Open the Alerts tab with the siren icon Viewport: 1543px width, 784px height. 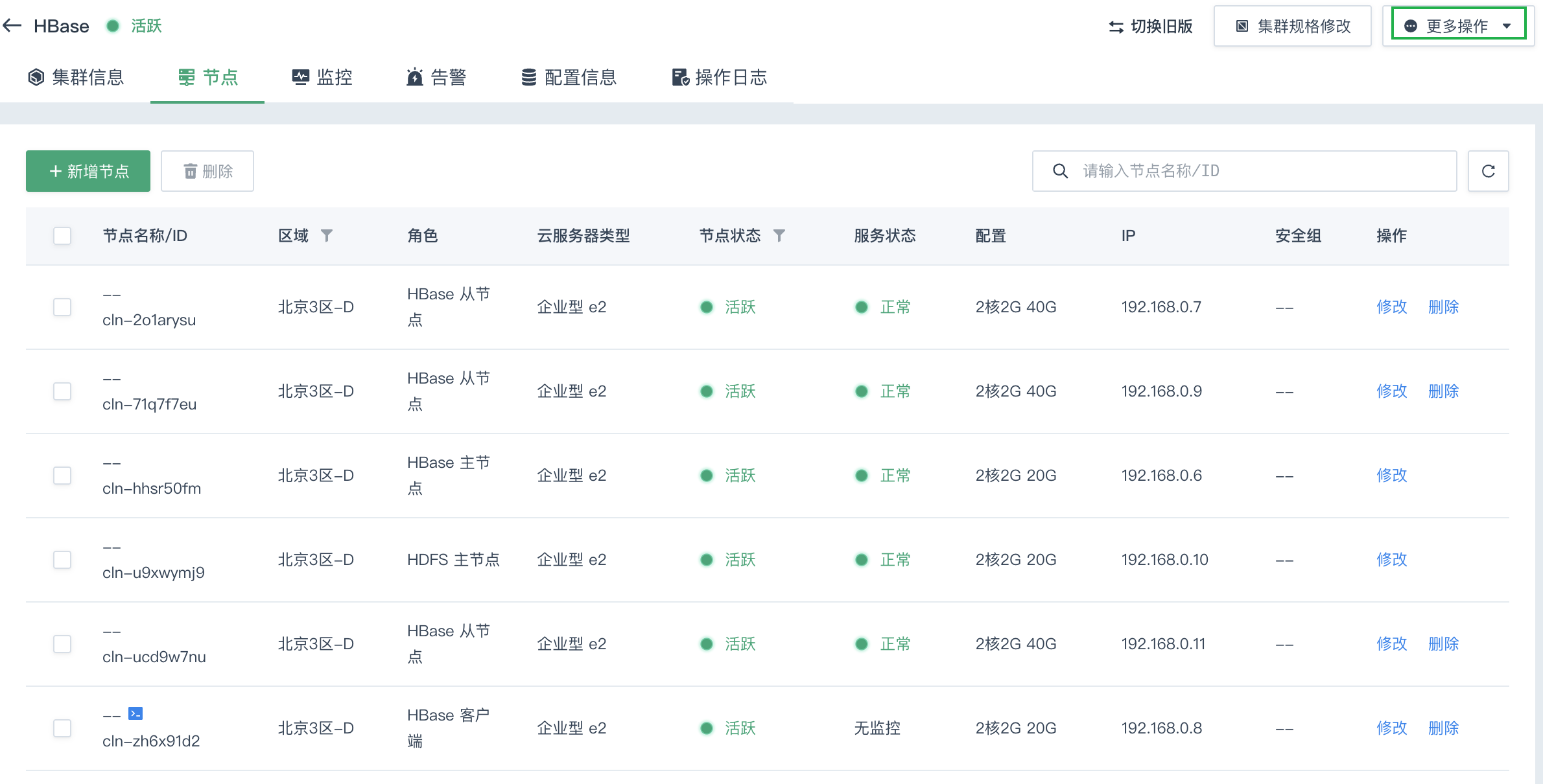(x=436, y=77)
